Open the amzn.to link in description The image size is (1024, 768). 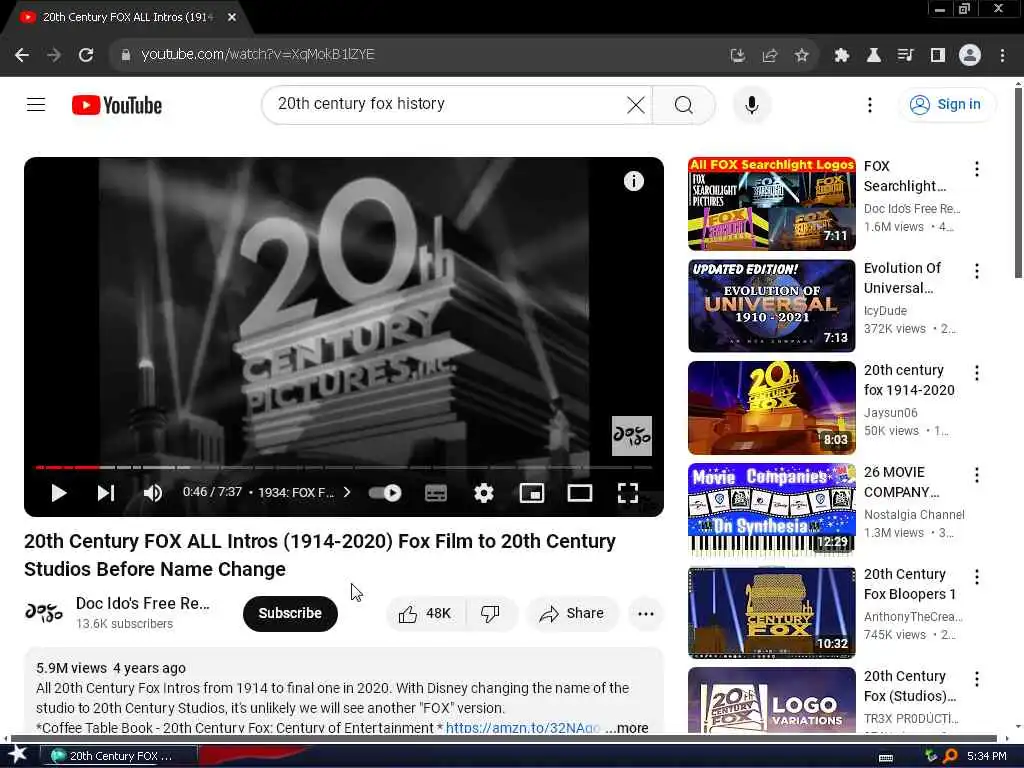click(522, 728)
